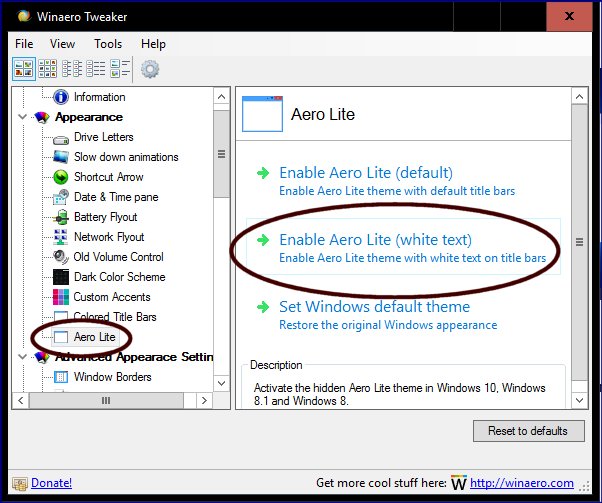Viewport: 602px width, 503px height.
Task: Select Drive Letters tree item
Action: click(104, 137)
